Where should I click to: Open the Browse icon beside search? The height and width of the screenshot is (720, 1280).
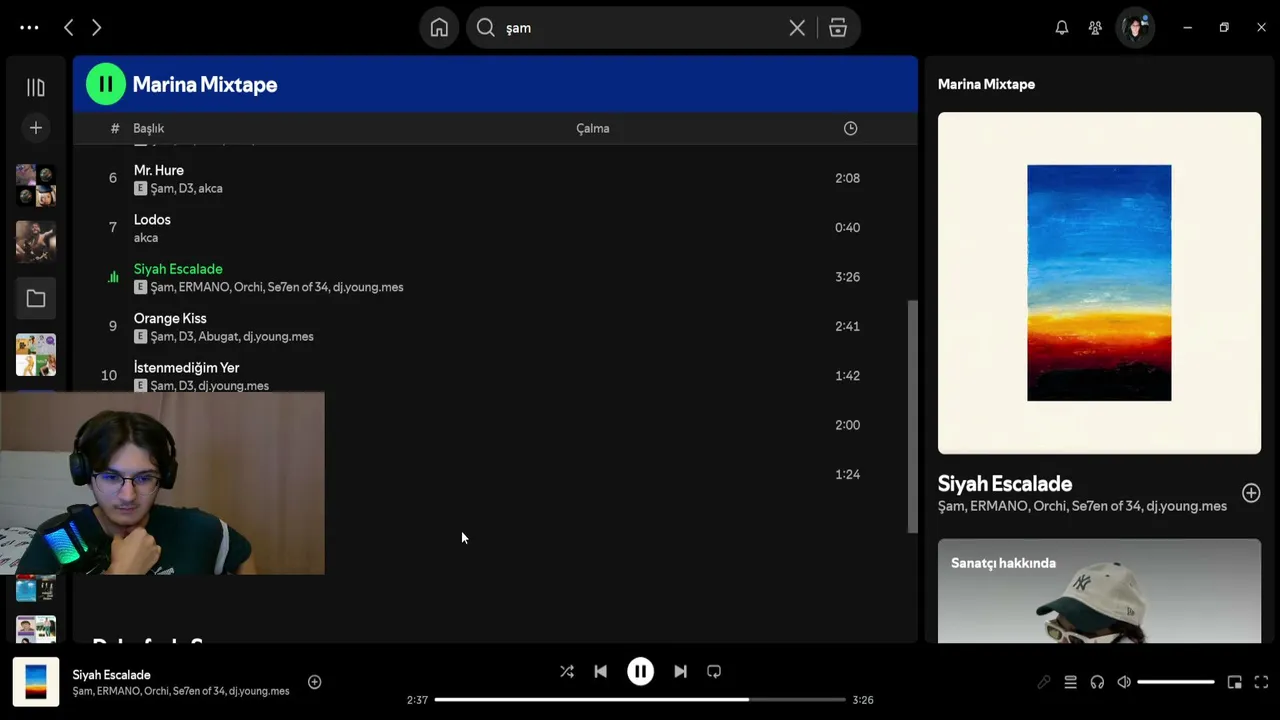[838, 28]
